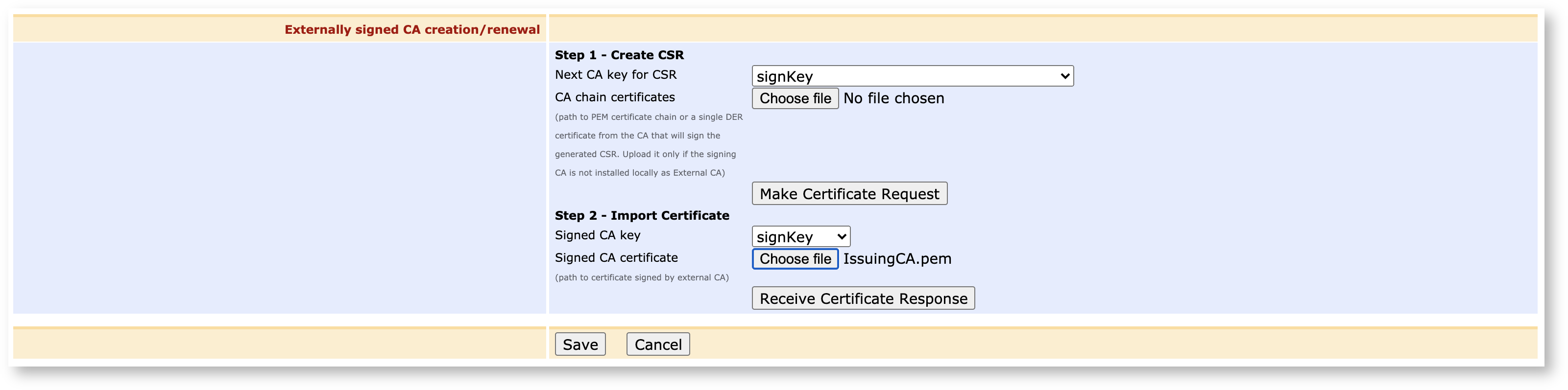Click the IssuingCA.pem file name

click(896, 258)
